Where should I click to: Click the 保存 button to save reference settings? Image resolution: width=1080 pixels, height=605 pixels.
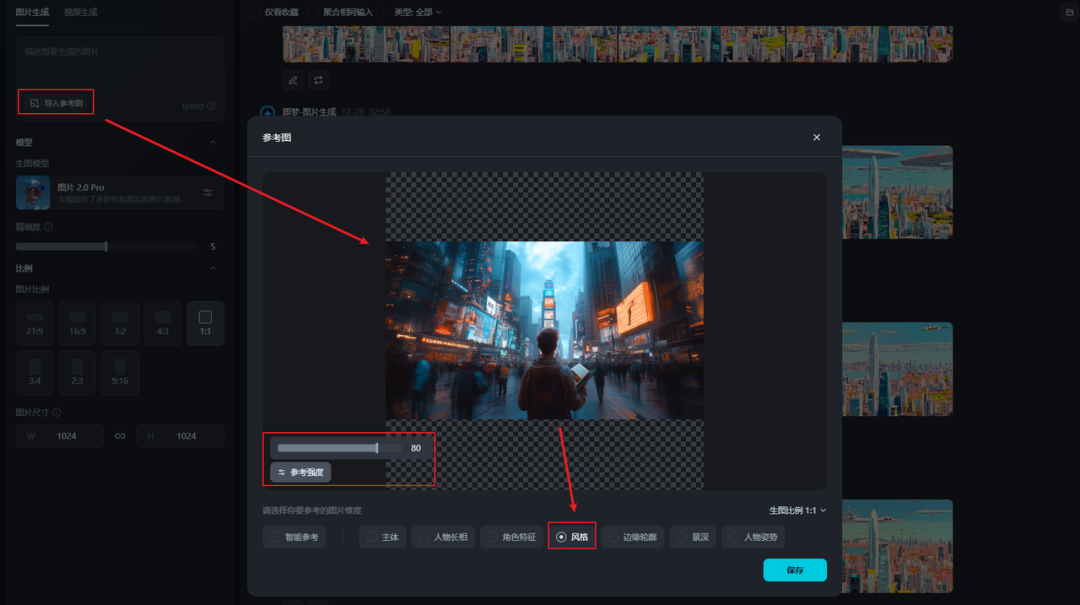click(794, 569)
